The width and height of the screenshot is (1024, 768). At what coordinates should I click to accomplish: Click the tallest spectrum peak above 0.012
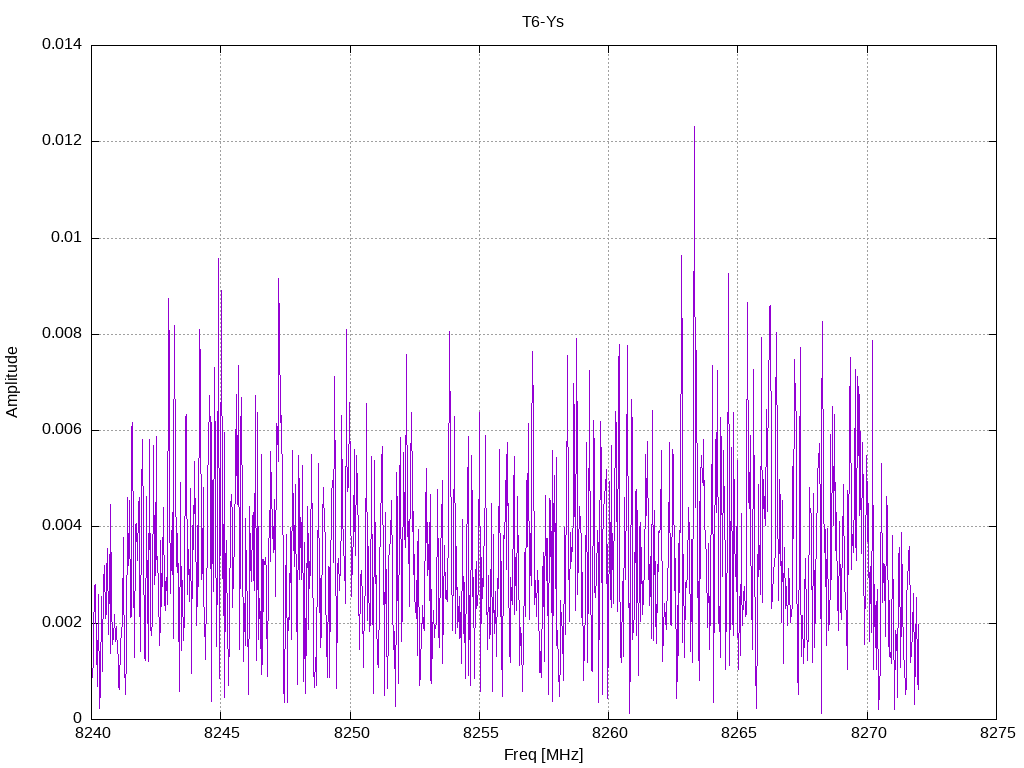click(694, 128)
